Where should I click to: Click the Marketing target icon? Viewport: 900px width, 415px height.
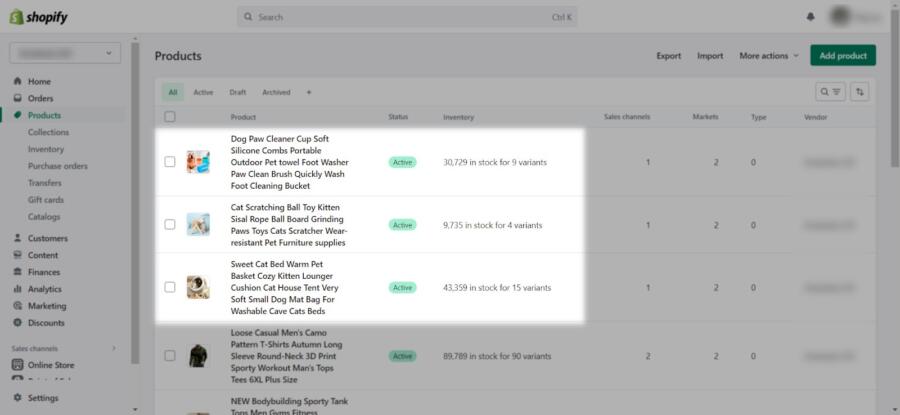pyautogui.click(x=18, y=306)
